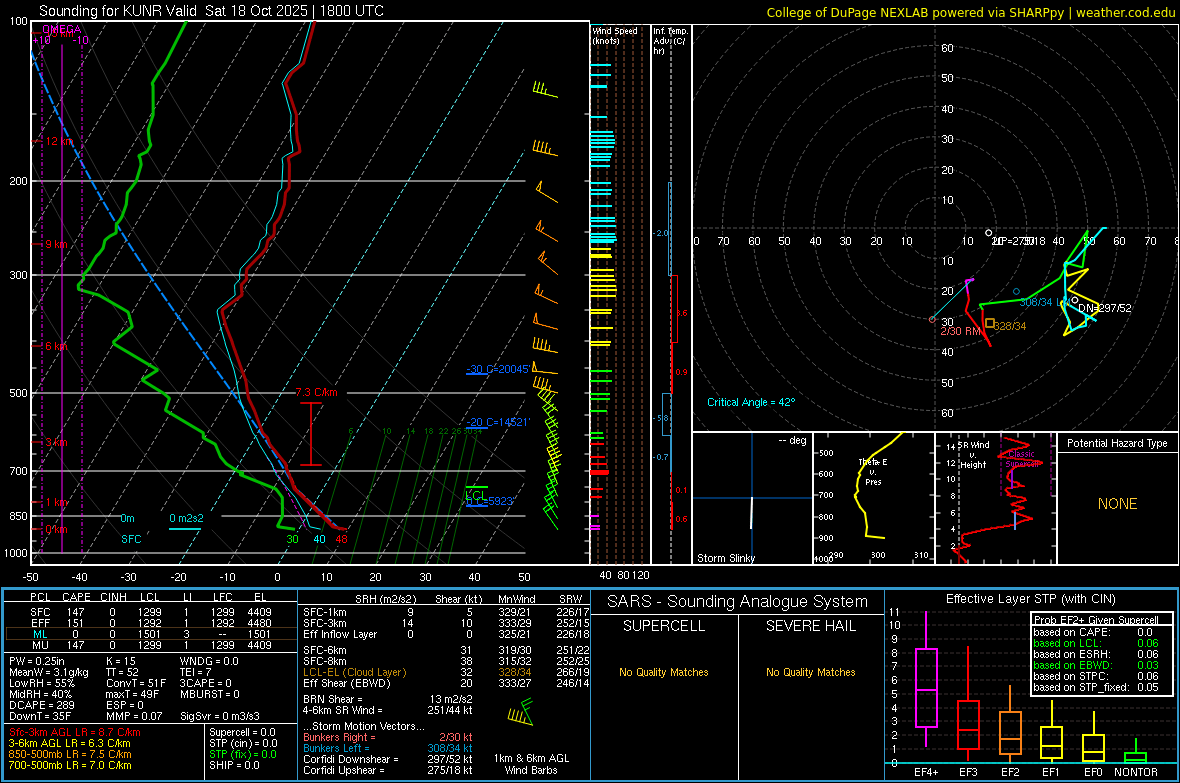Screen dimensions: 1180x783
Task: Click the blue Bunkers Left storm motion line
Action: point(388,748)
